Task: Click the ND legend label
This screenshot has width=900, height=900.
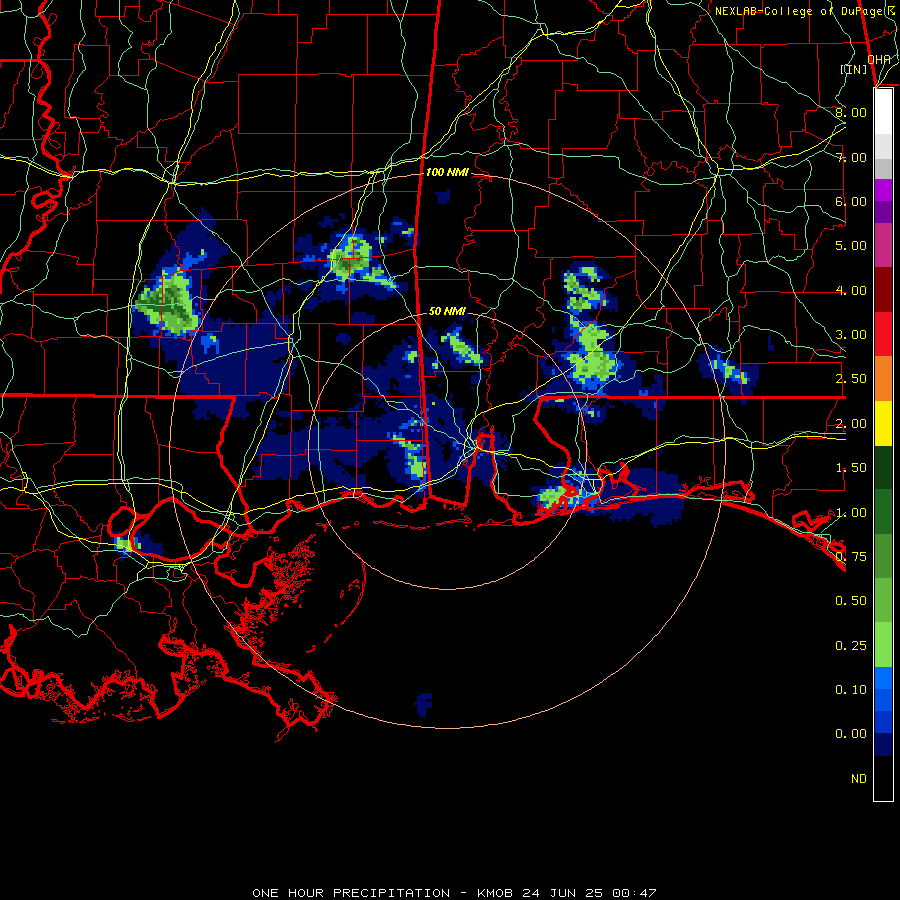Action: tap(859, 779)
